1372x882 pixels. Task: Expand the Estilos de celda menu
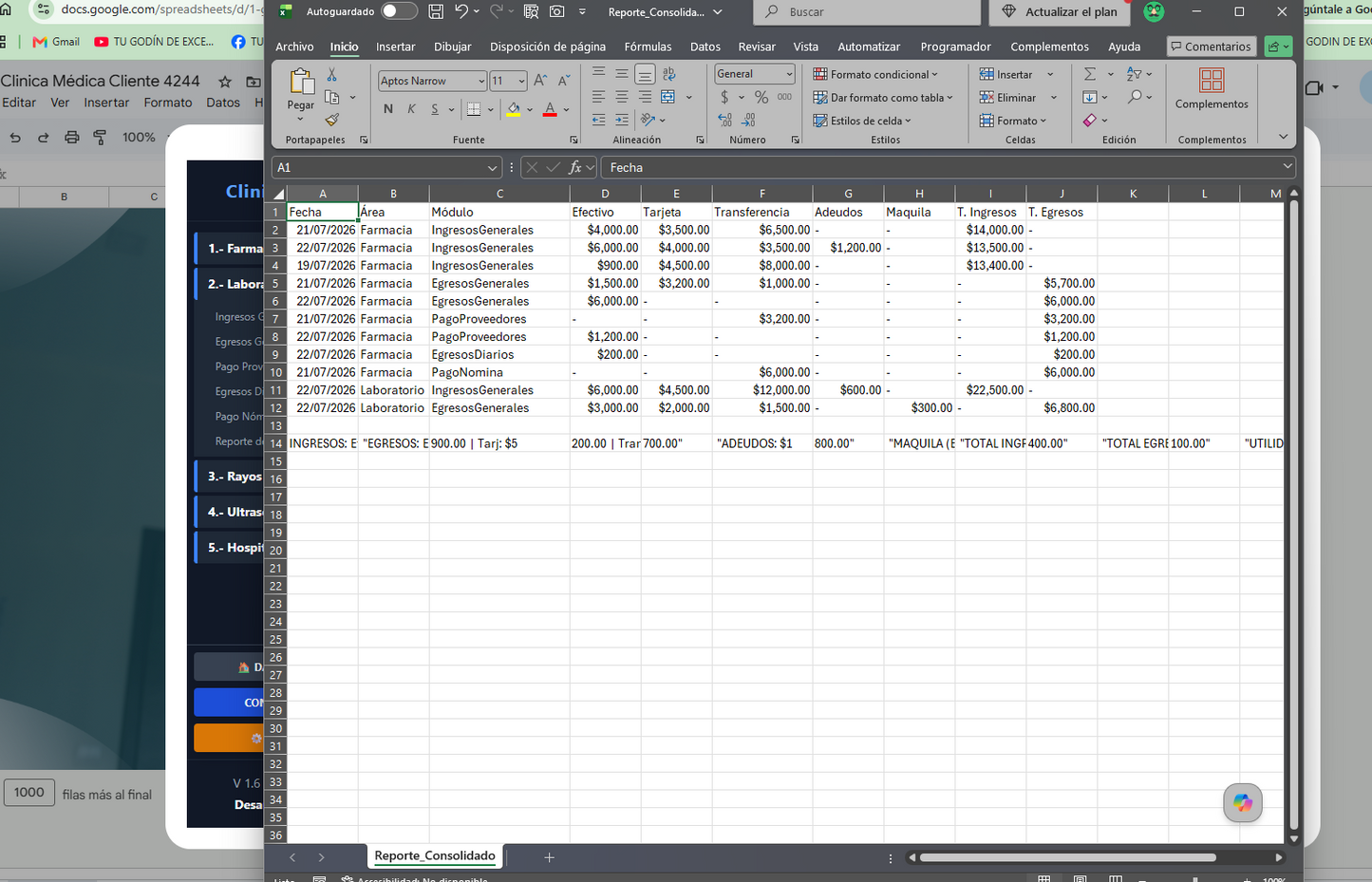[861, 121]
